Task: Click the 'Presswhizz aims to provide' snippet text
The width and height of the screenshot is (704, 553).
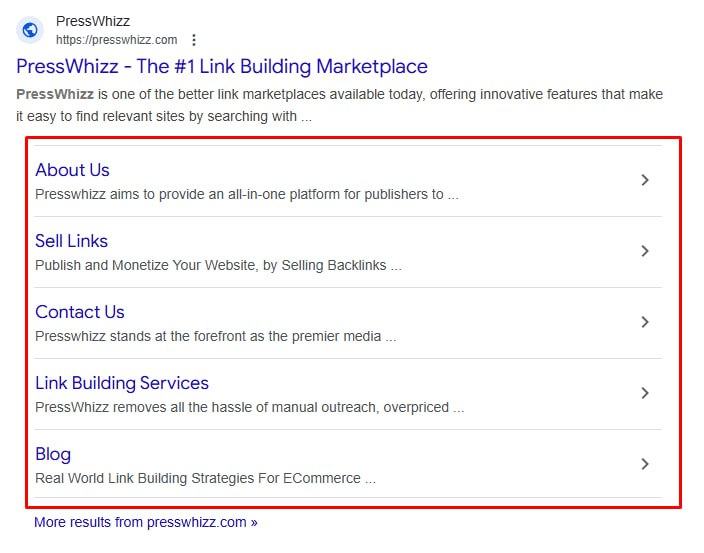Action: pyautogui.click(x=246, y=195)
